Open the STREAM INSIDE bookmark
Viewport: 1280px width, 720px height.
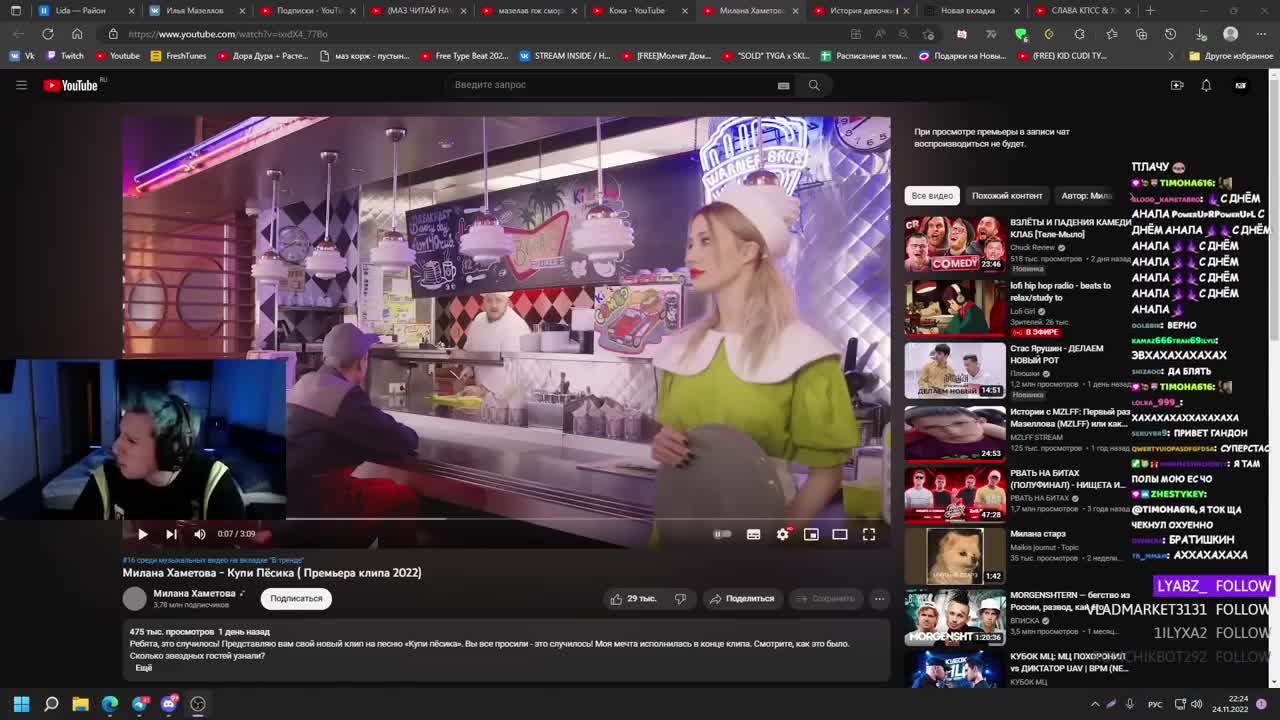point(564,56)
